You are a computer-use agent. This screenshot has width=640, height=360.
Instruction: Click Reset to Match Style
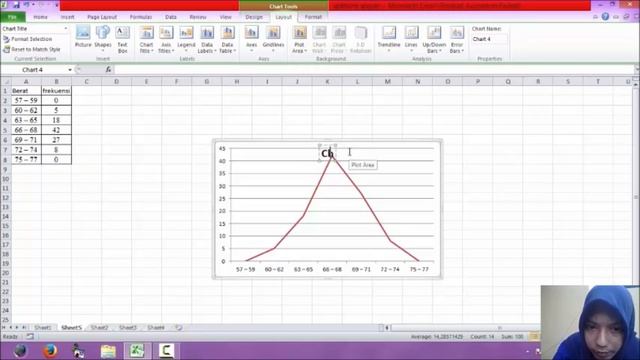pos(32,49)
